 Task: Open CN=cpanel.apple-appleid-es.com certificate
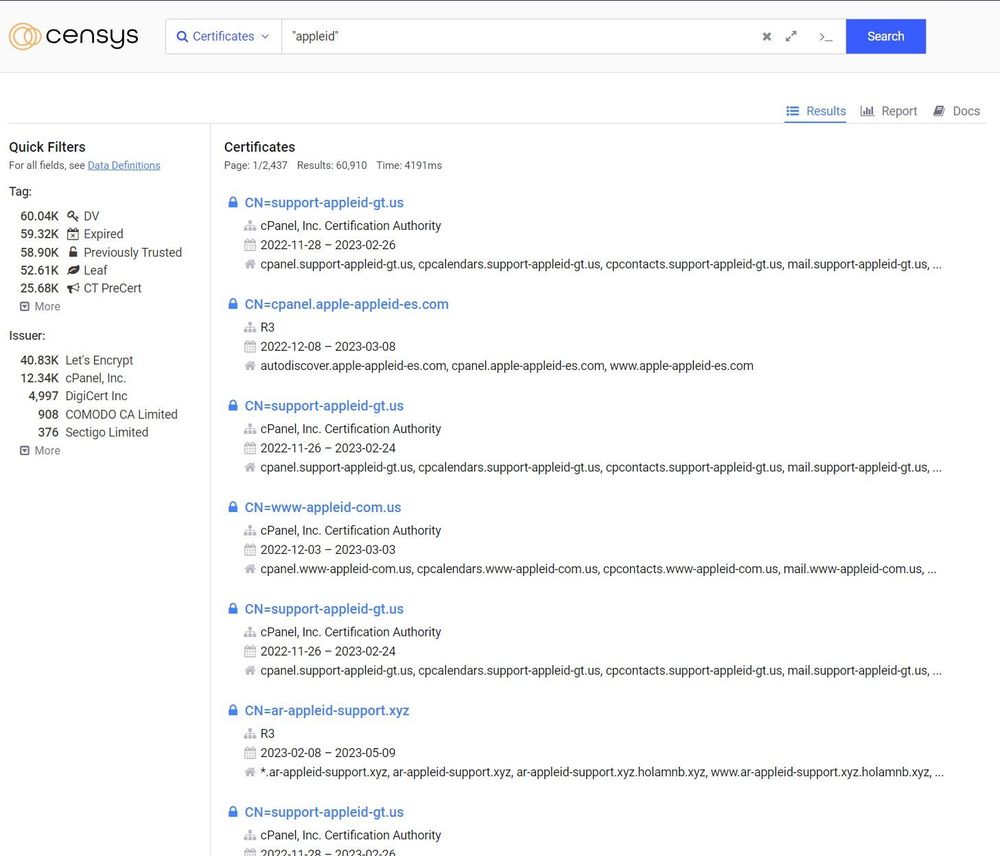coord(346,304)
